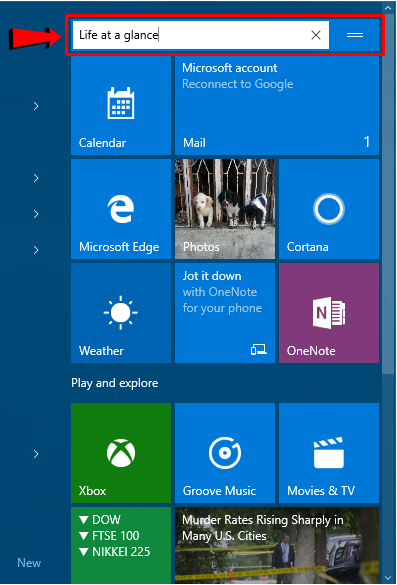The width and height of the screenshot is (397, 585).
Task: Click the Start menu vertical scrollbar thumb
Action: [388, 194]
